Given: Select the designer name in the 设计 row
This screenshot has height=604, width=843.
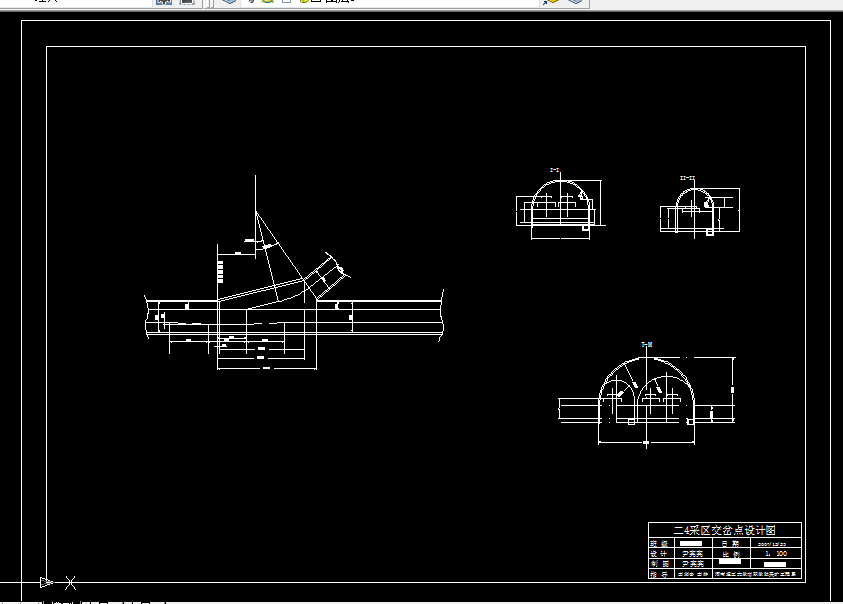Looking at the screenshot, I should (x=692, y=553).
